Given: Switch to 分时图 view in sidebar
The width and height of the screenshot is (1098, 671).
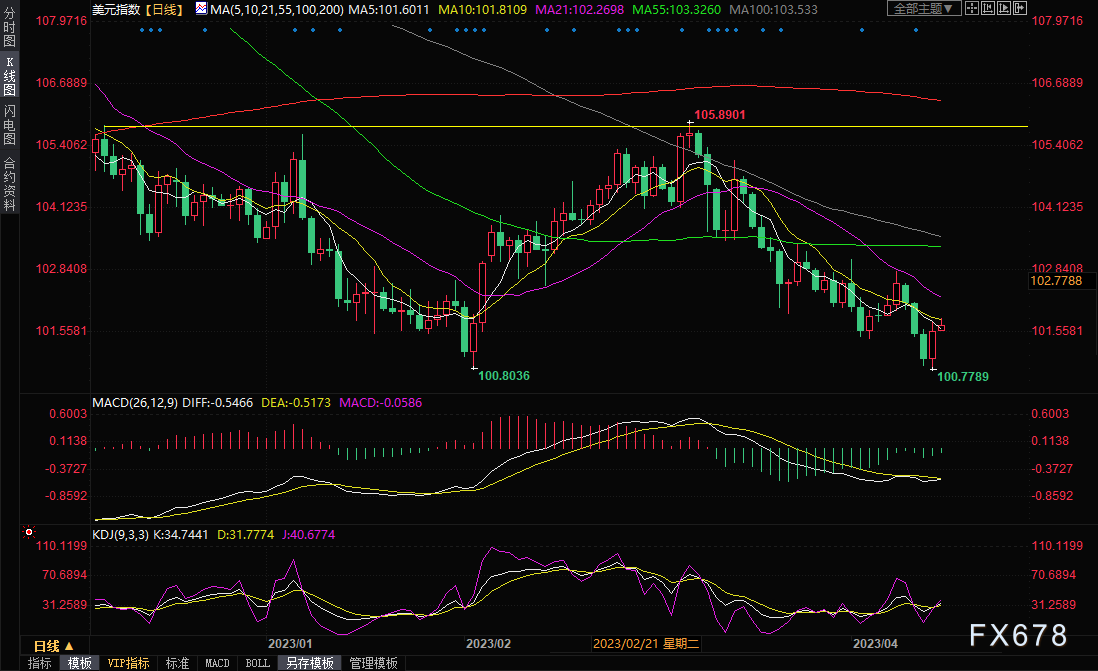Looking at the screenshot, I should click(9, 29).
